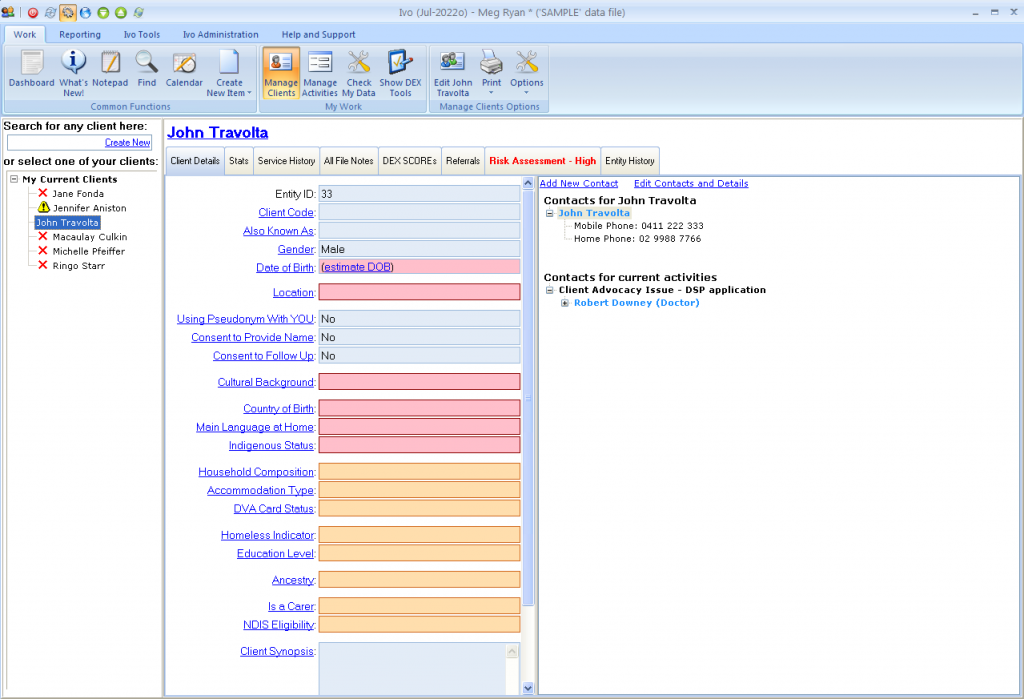1024x699 pixels.
Task: Open the Notepad tool
Action: click(111, 70)
